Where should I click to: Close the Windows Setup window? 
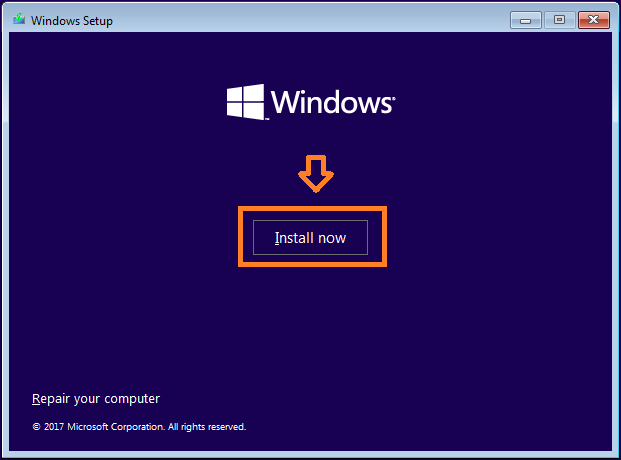594,20
